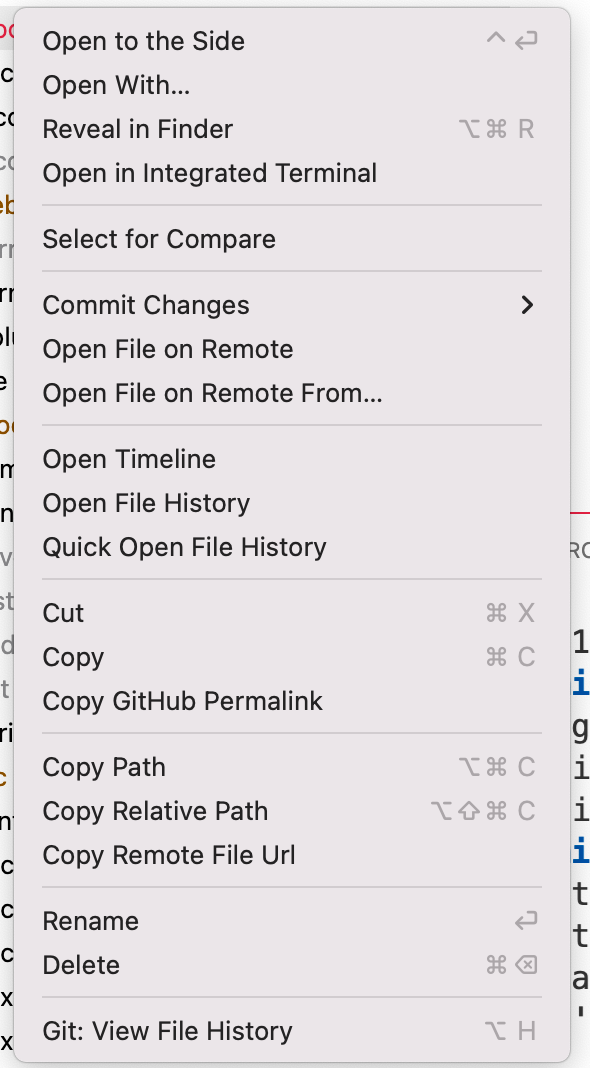Reveal the file in Finder
Screen dimensions: 590x1068
point(137,129)
